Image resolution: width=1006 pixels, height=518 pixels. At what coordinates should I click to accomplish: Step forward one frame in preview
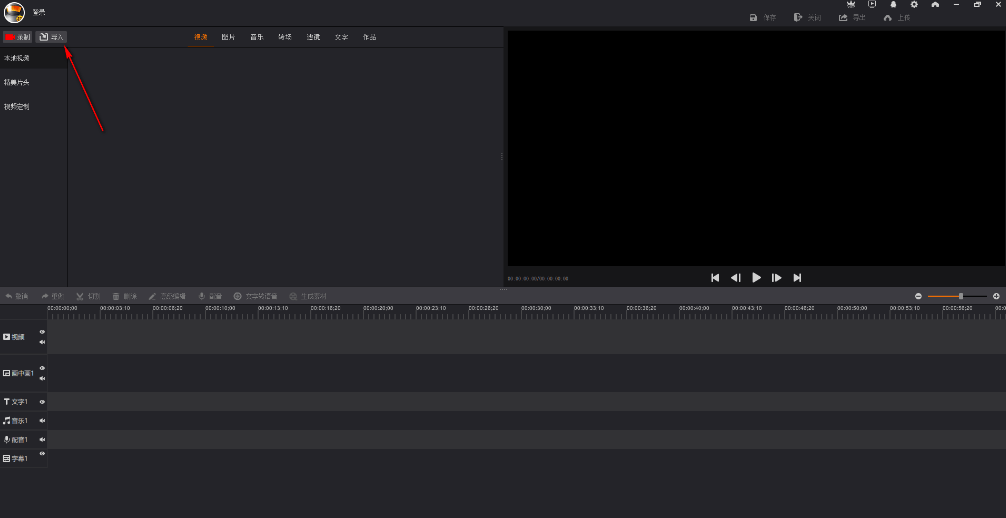777,278
